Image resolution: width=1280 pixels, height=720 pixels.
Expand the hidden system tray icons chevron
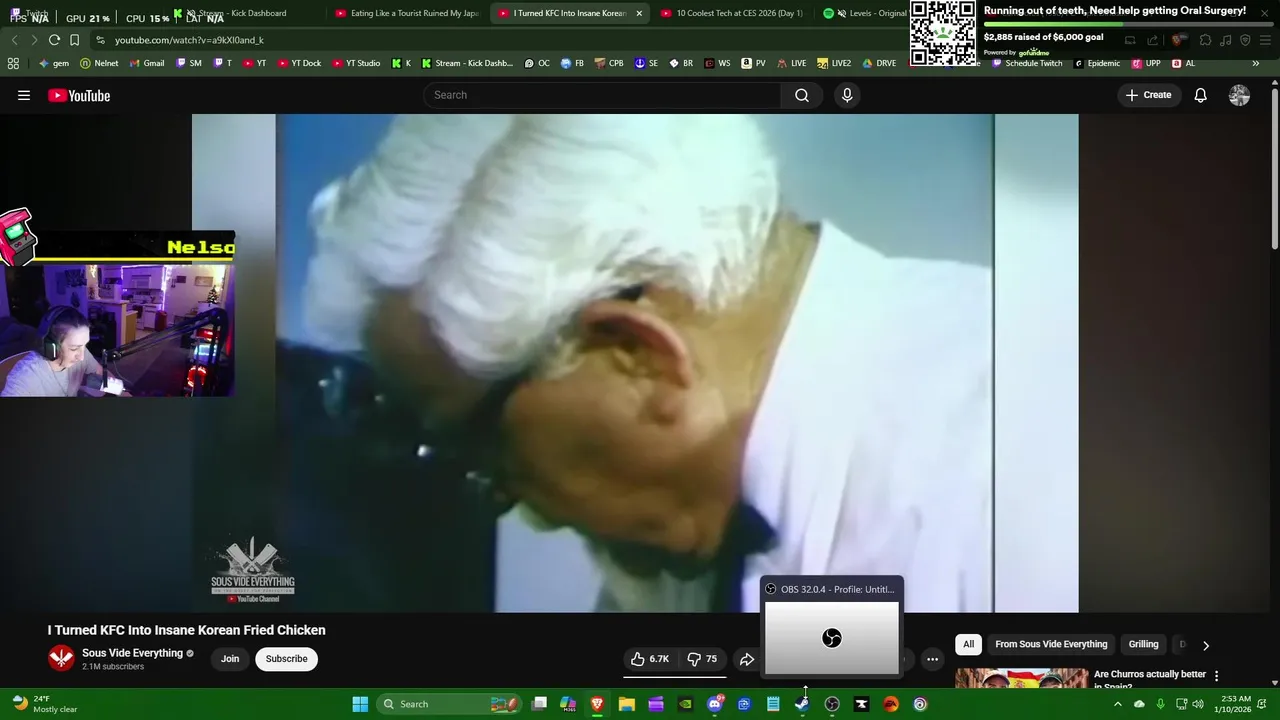(x=1118, y=704)
